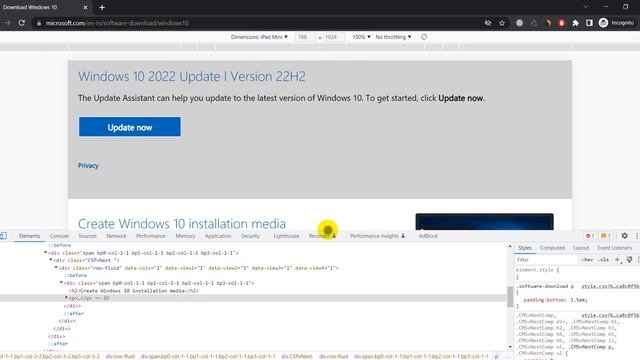Open the Layout pane tab
This screenshot has width=640, height=360.
(581, 248)
